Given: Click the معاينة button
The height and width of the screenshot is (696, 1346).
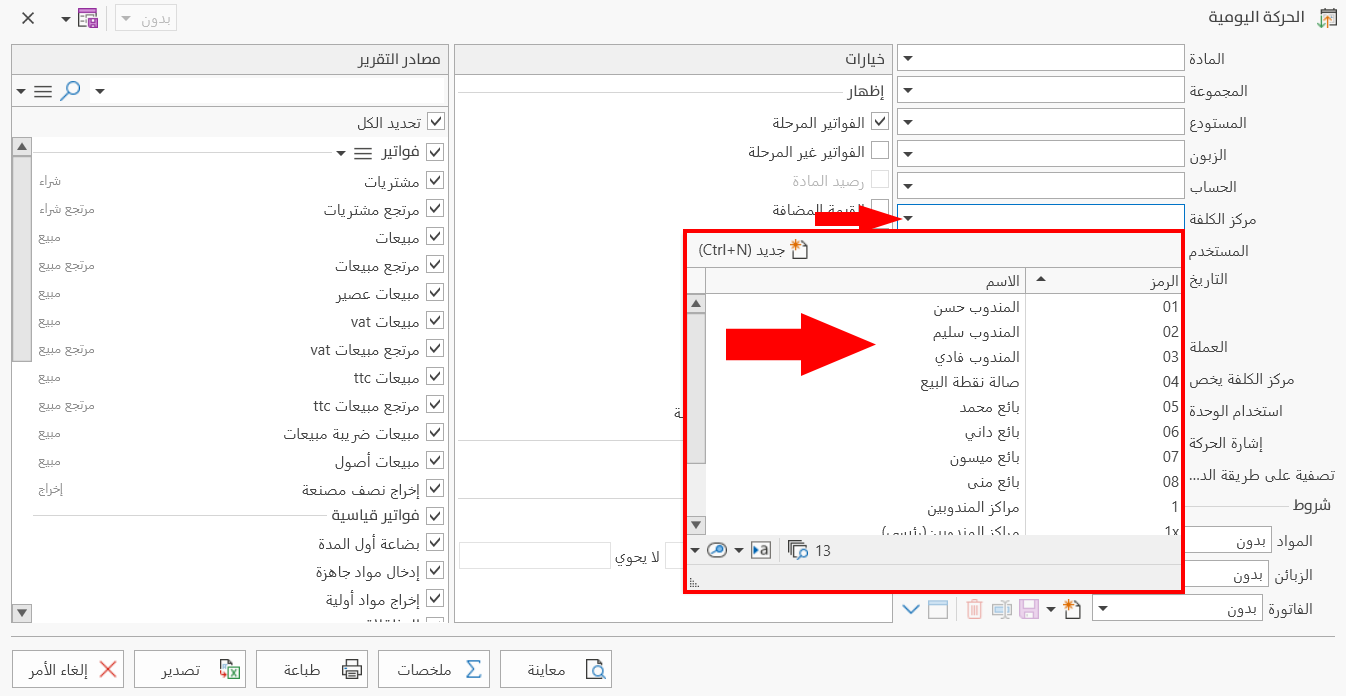Looking at the screenshot, I should pos(556,669).
